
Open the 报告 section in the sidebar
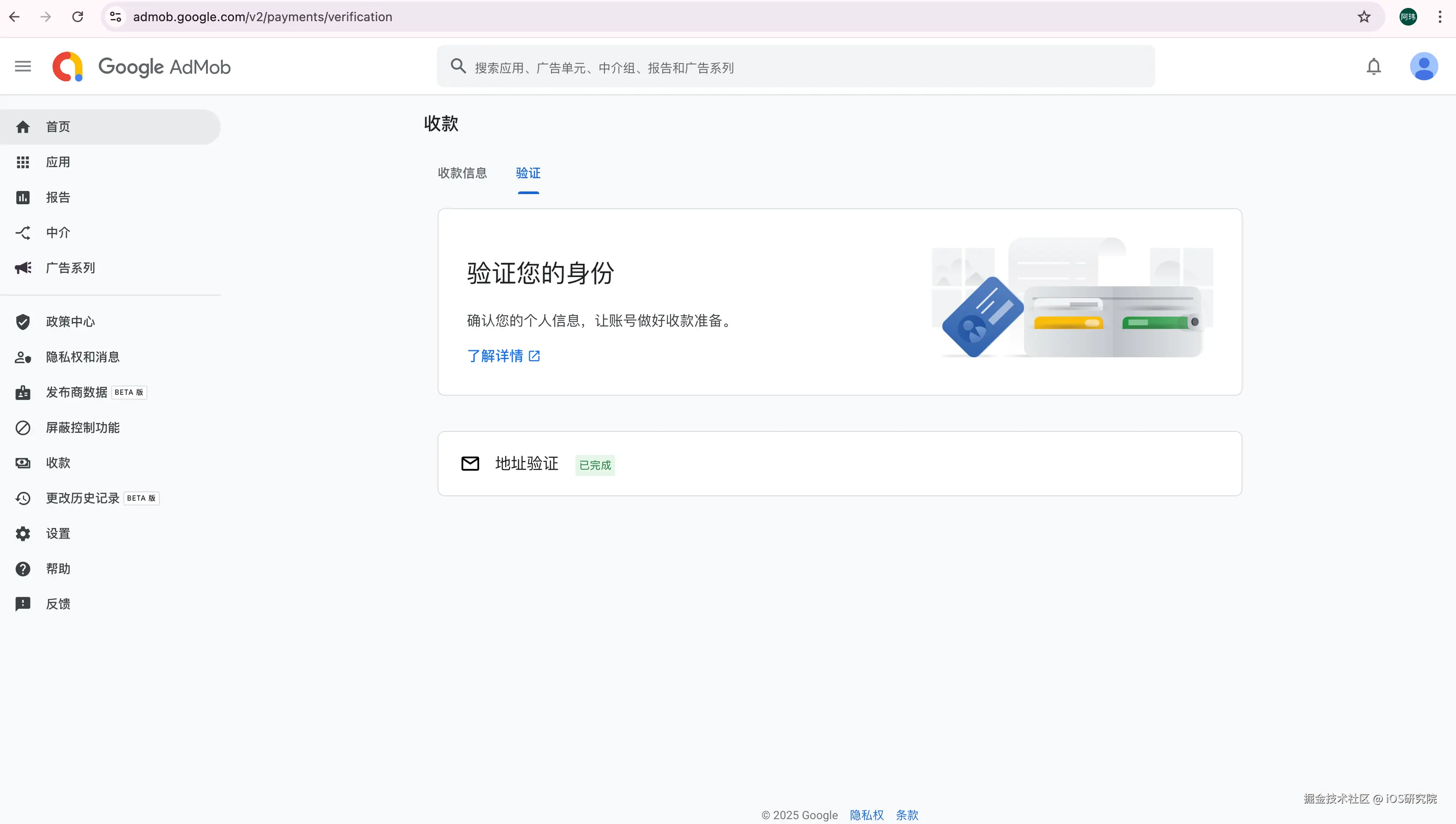click(x=57, y=197)
